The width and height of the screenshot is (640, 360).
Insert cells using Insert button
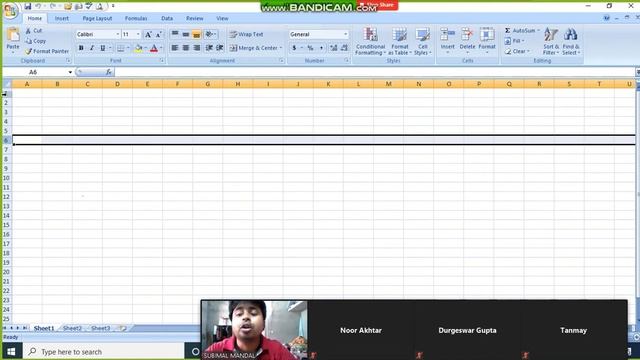(x=447, y=40)
